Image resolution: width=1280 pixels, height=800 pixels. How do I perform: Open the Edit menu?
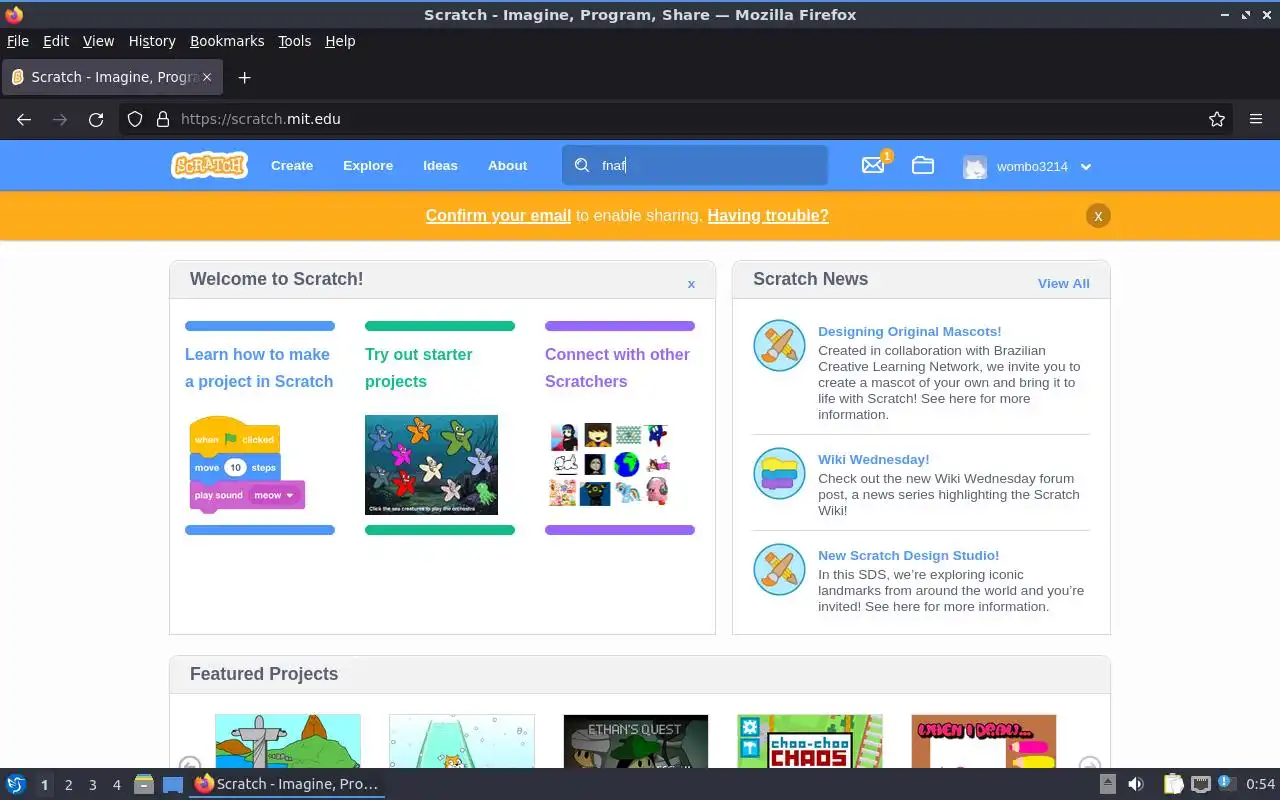[x=56, y=41]
